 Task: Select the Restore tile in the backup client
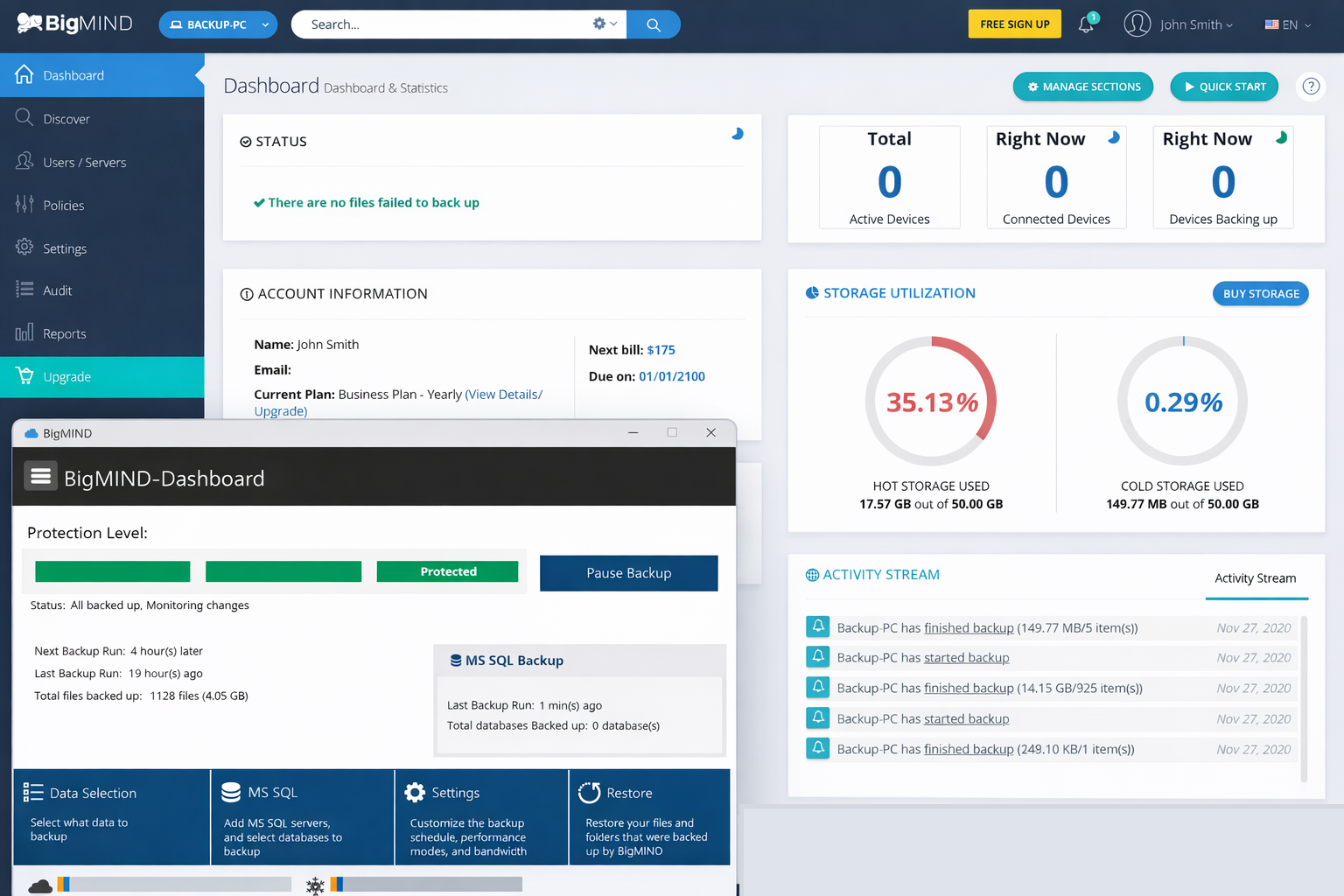point(649,816)
